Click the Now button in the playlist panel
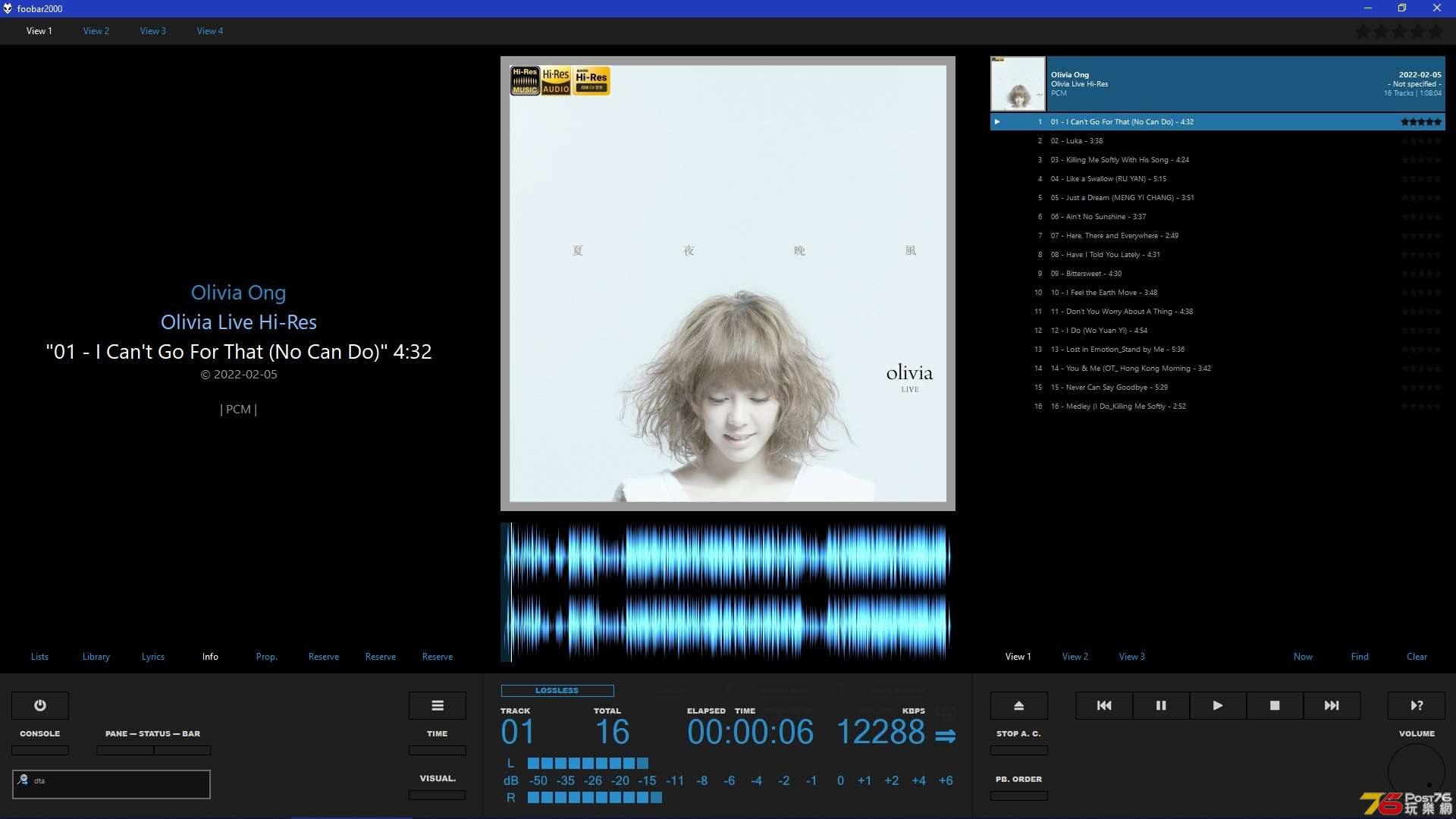The width and height of the screenshot is (1456, 819). pos(1303,657)
